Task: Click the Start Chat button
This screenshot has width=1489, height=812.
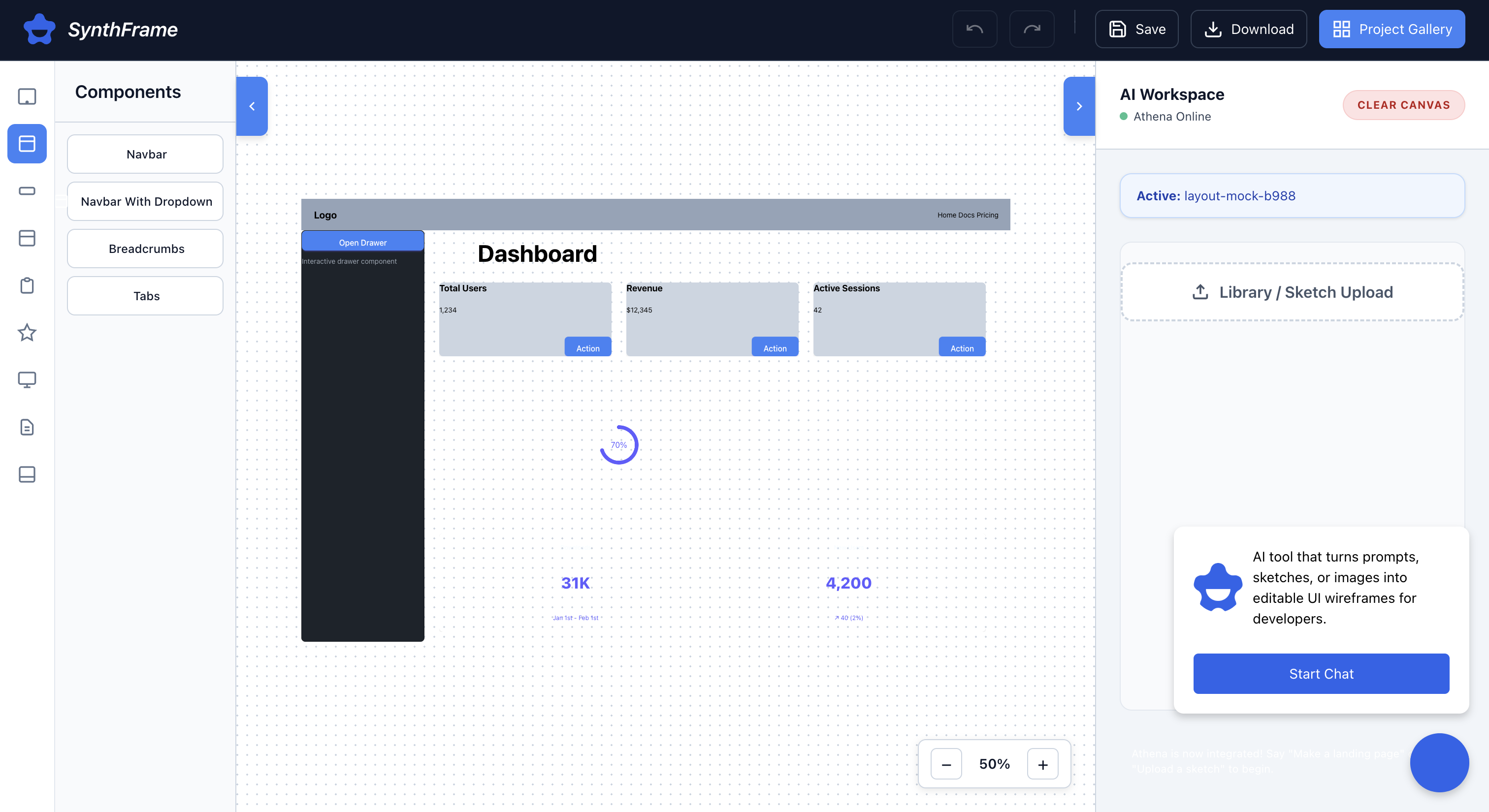Action: pyautogui.click(x=1321, y=673)
